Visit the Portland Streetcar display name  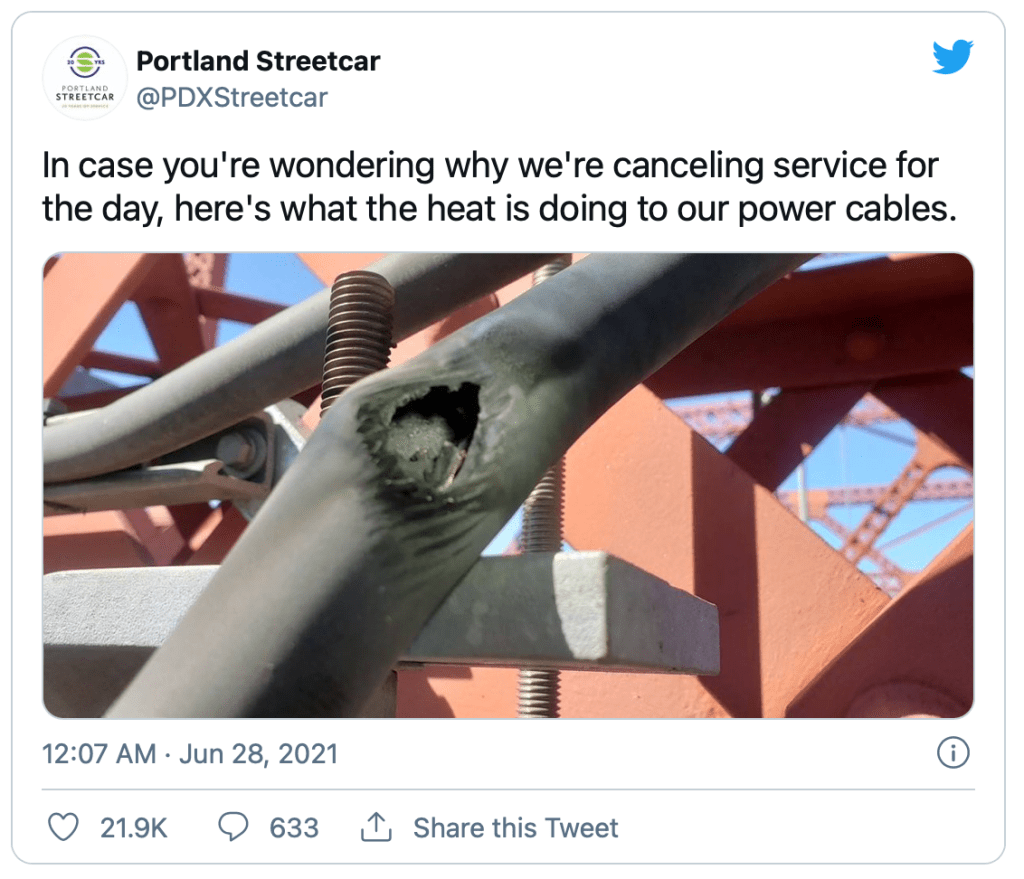click(x=258, y=61)
